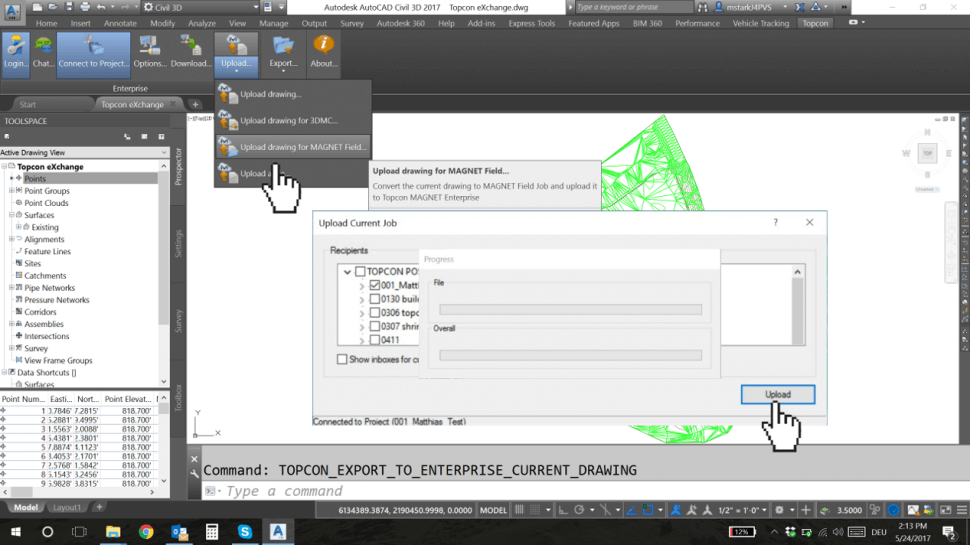Click the Point Elevation column header
Screen dimensions: 970x545
pos(127,399)
